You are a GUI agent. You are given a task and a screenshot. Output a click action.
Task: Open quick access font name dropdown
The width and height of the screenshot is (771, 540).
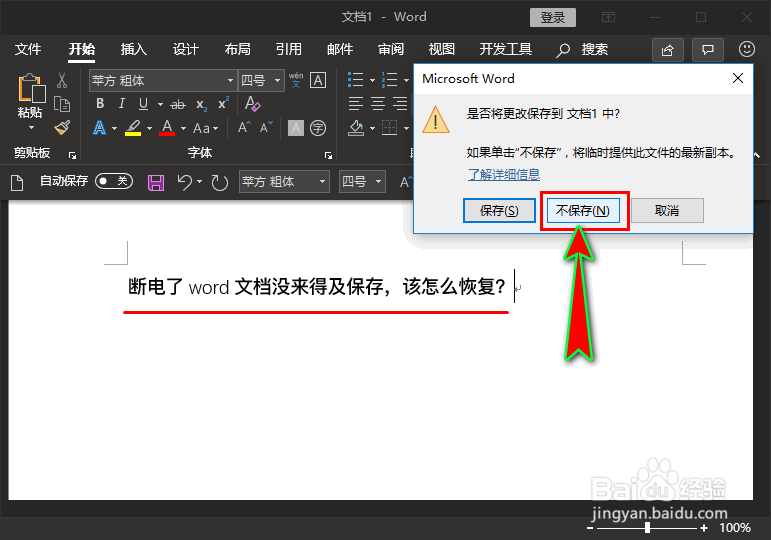[322, 181]
